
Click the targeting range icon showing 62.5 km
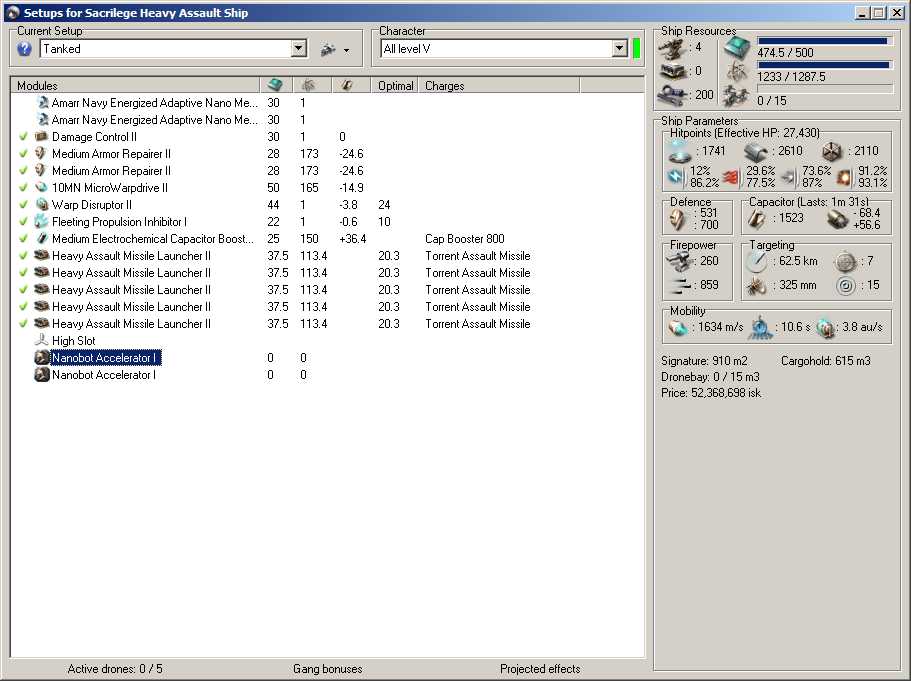click(x=756, y=261)
